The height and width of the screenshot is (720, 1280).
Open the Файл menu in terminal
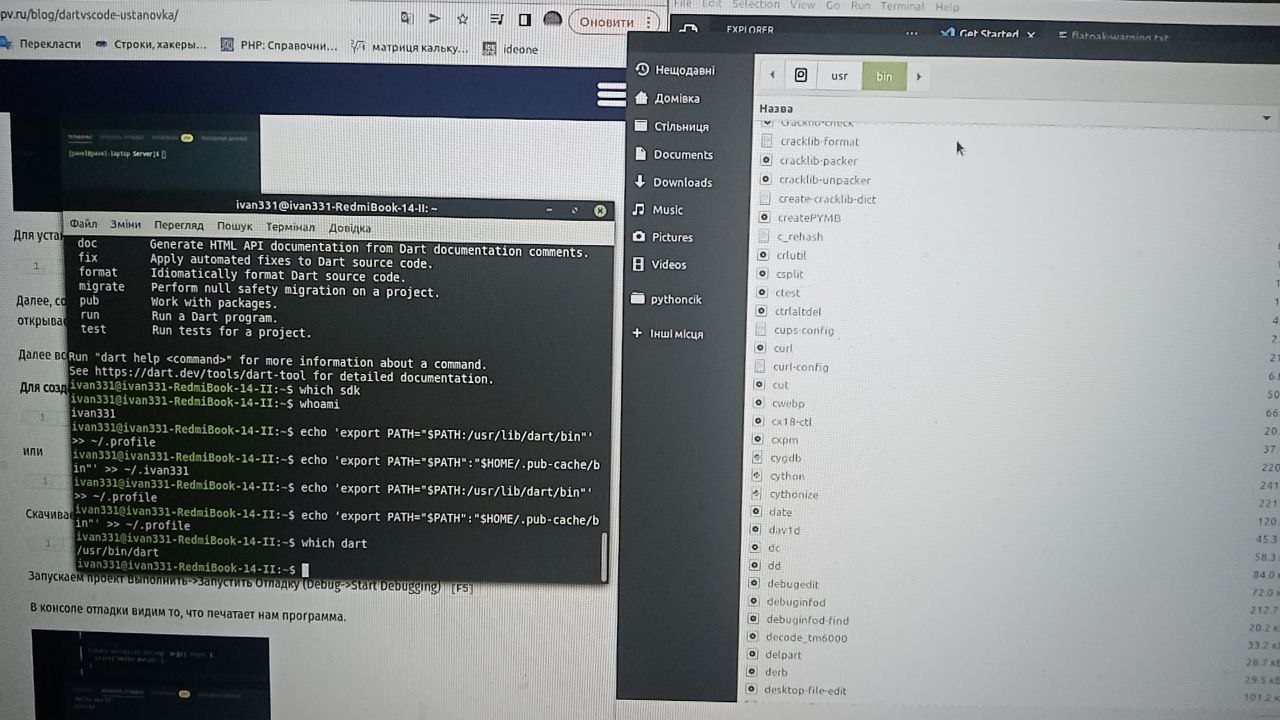coord(84,224)
